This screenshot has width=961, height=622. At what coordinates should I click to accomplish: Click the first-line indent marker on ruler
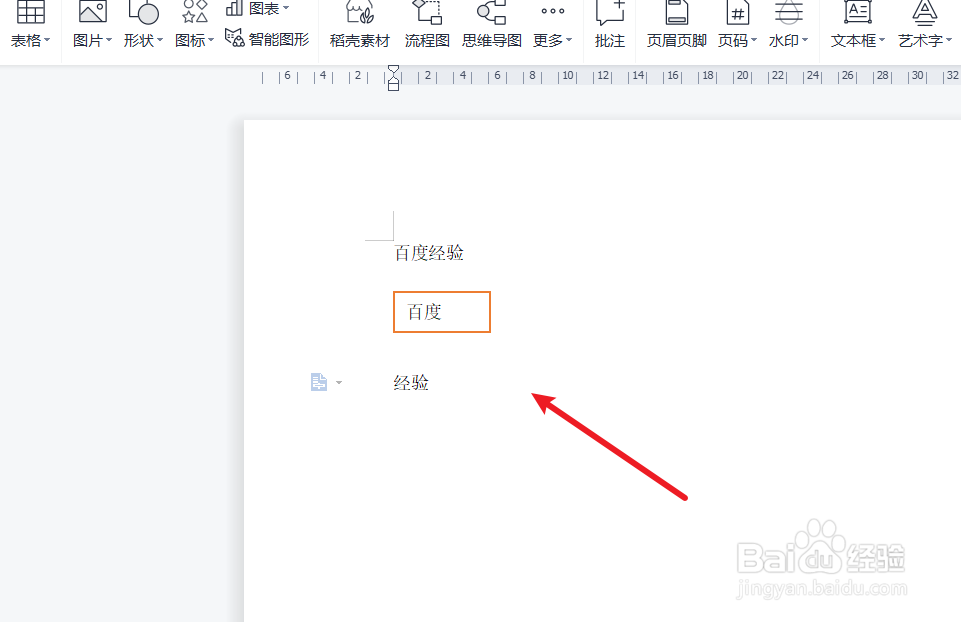click(393, 69)
